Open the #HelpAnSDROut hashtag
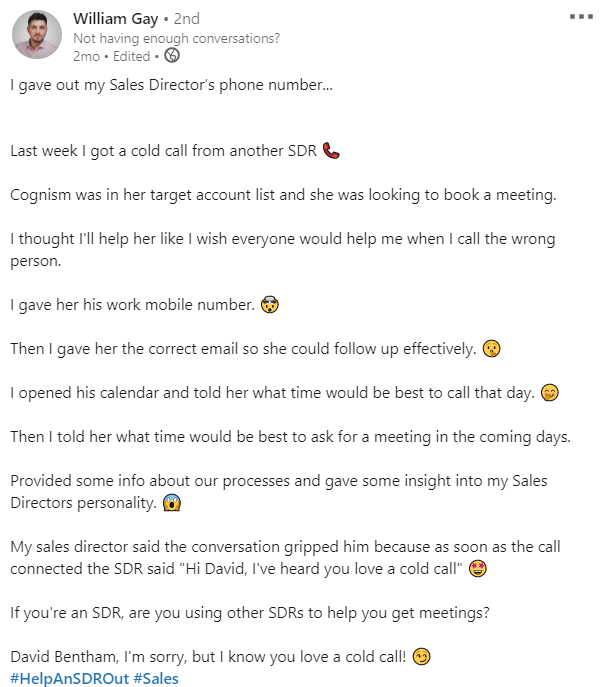 coord(69,679)
